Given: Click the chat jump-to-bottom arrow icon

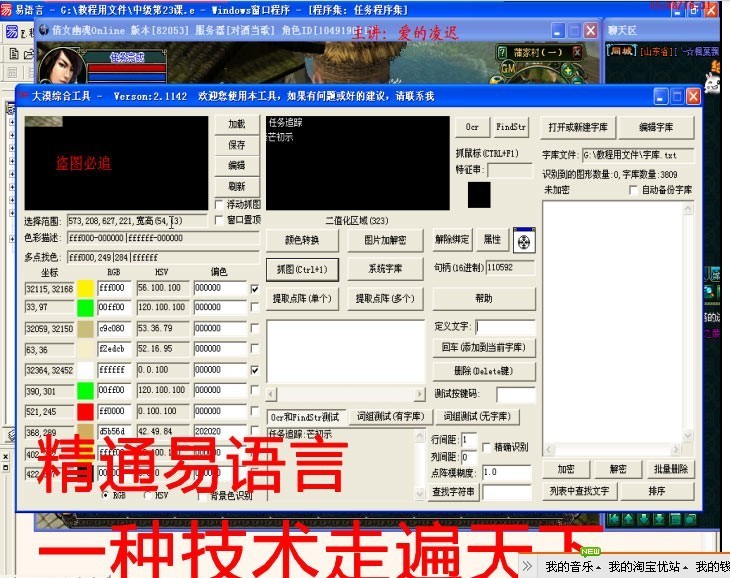Looking at the screenshot, I should tap(659, 519).
